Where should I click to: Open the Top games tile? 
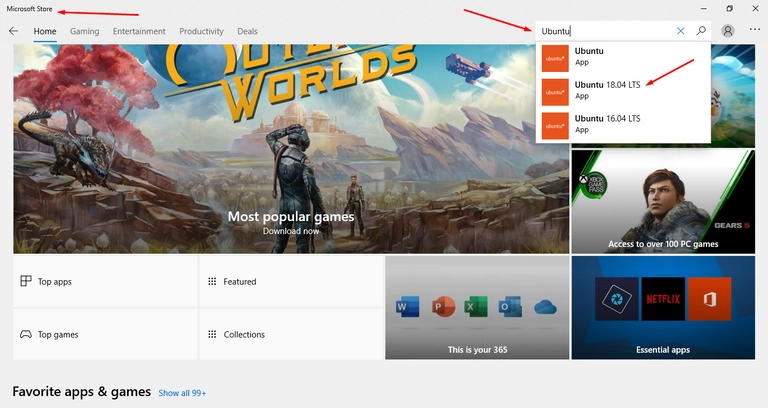coord(105,334)
